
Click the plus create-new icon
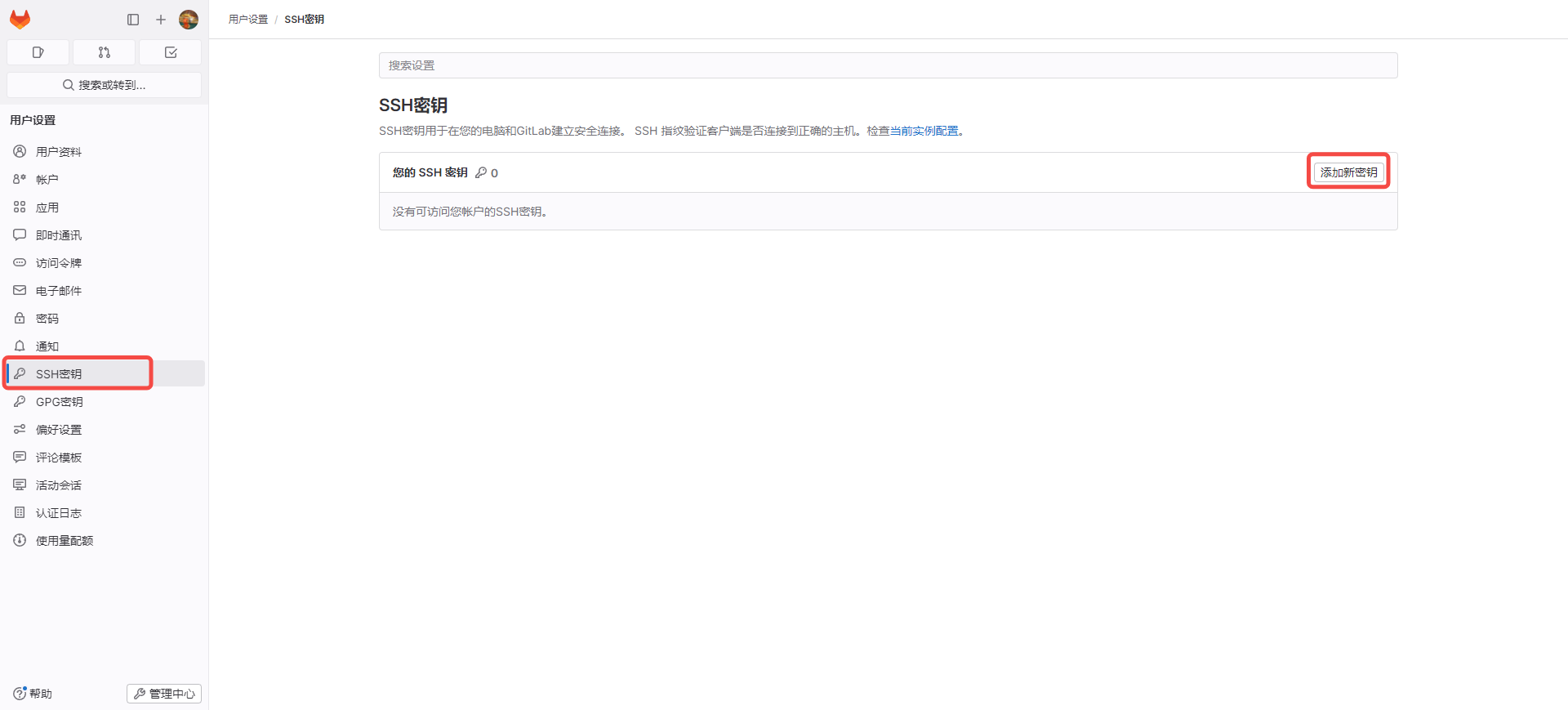(x=161, y=20)
